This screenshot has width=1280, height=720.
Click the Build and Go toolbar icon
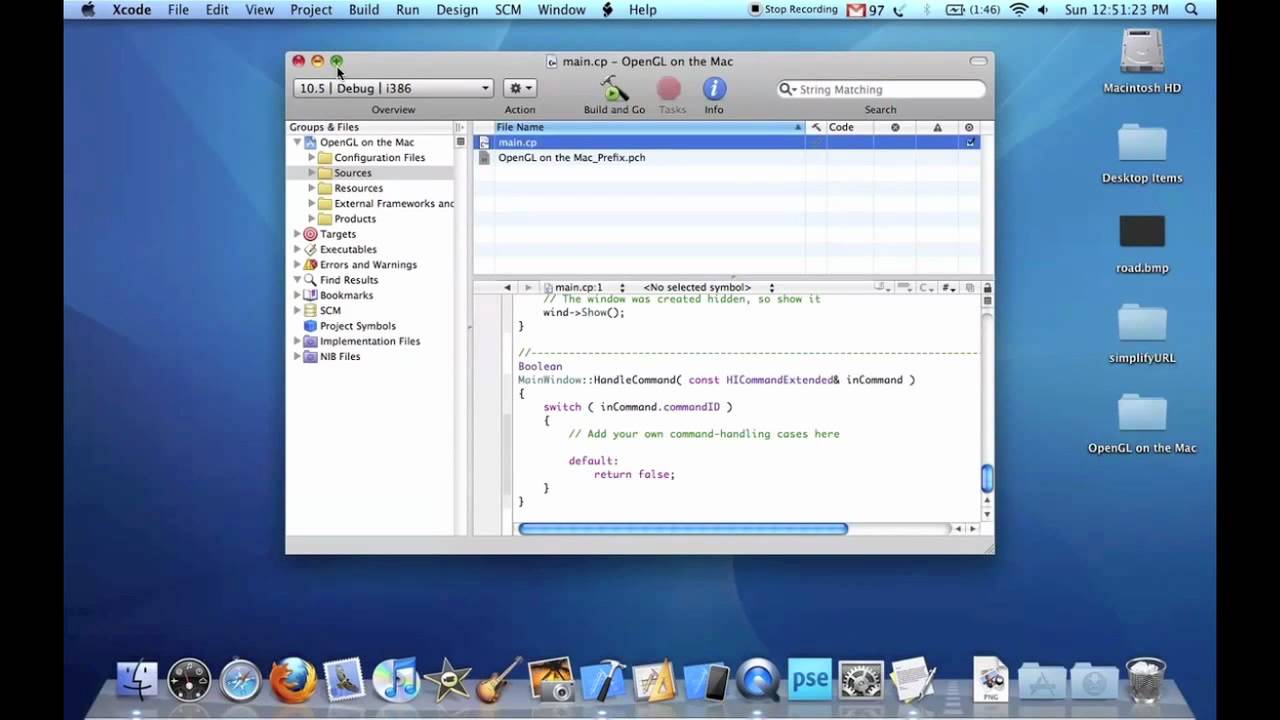[614, 89]
